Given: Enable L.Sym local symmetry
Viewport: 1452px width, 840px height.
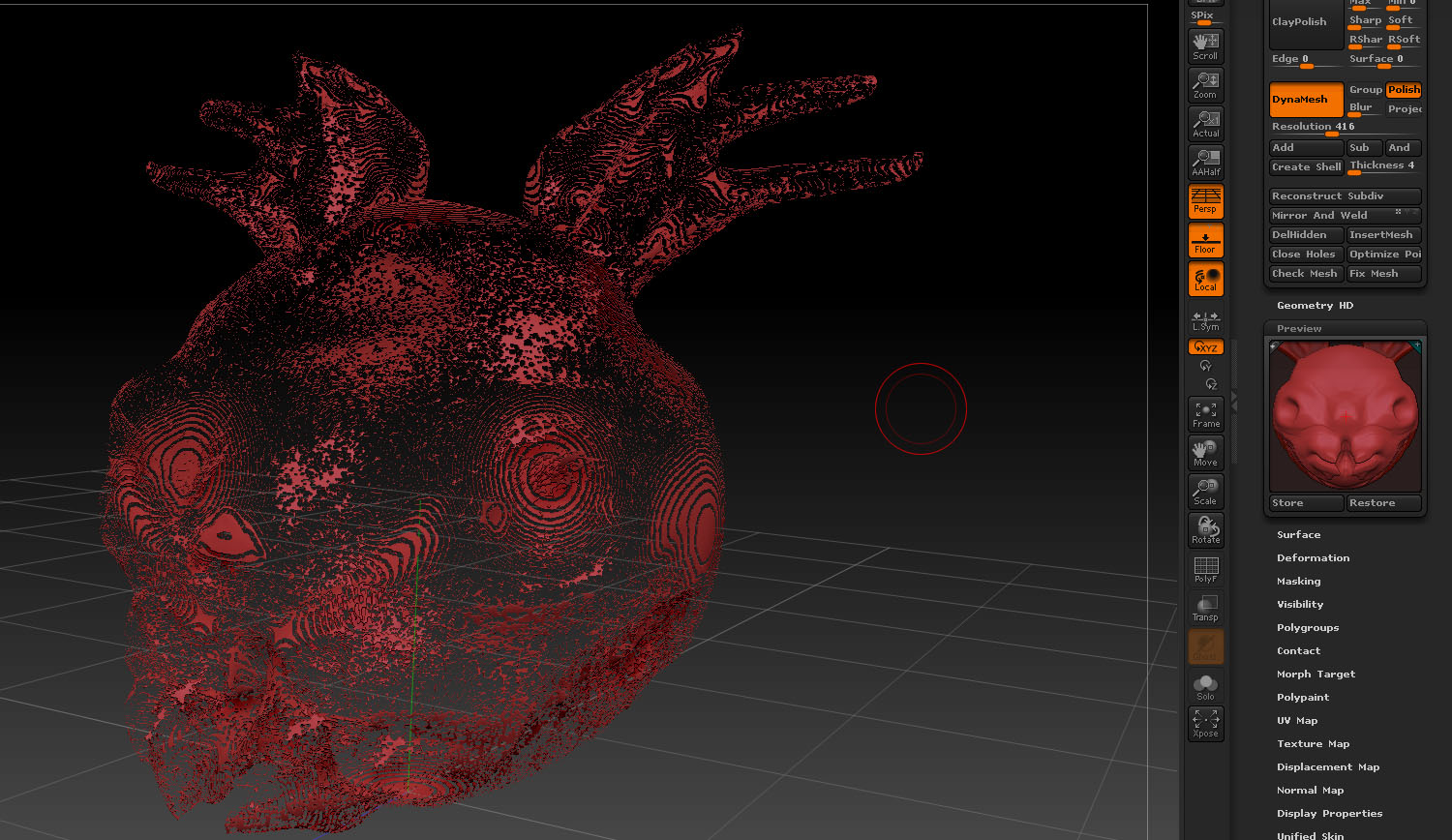Looking at the screenshot, I should (1206, 320).
